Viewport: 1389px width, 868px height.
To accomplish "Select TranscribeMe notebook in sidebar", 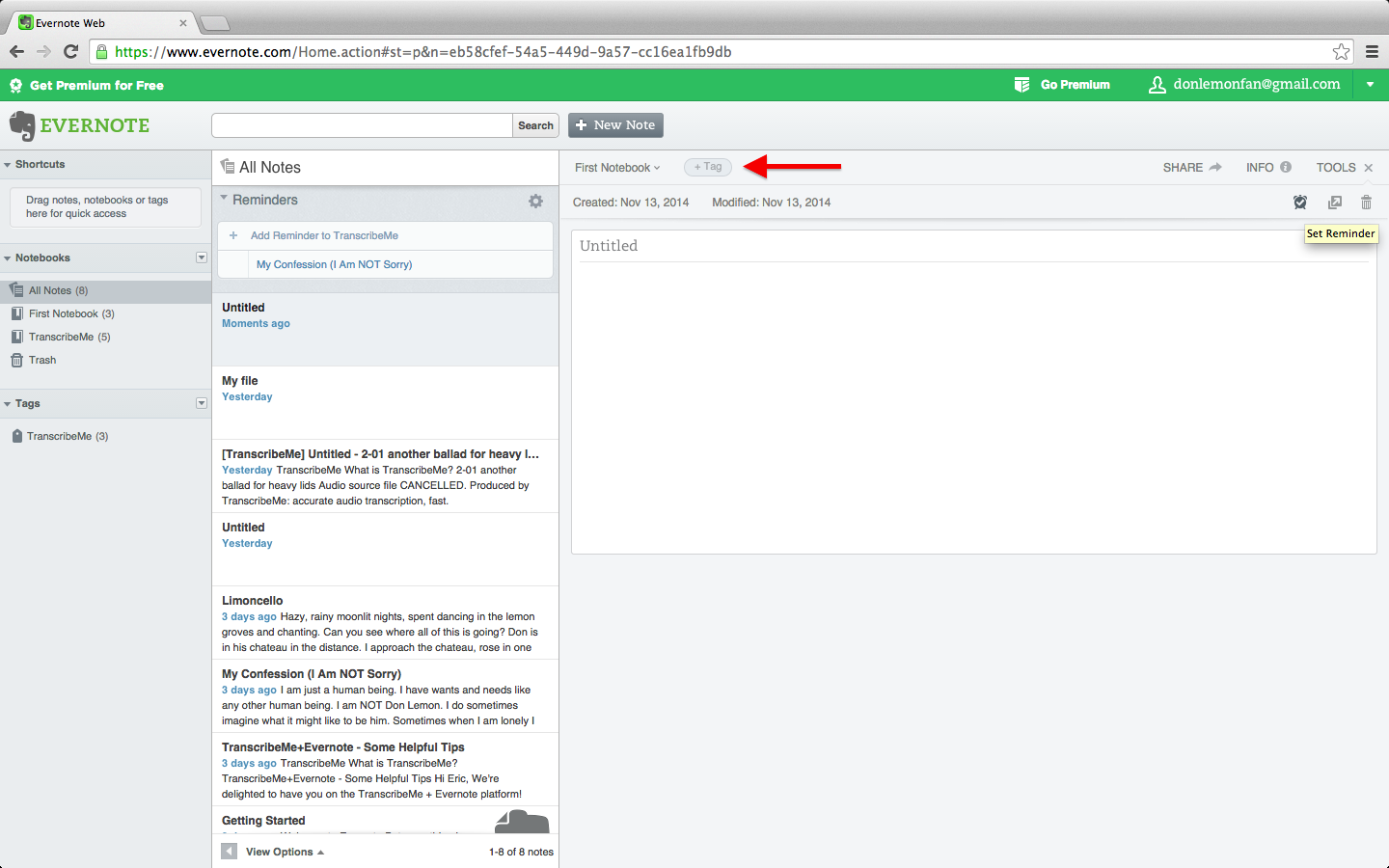I will pyautogui.click(x=105, y=337).
